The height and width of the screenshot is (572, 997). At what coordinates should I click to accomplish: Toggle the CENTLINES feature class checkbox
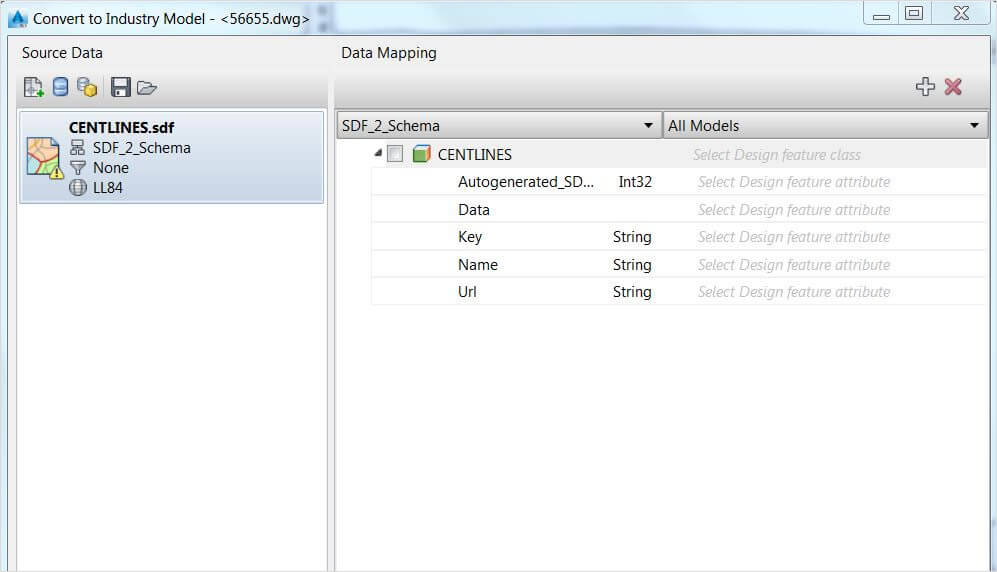pos(395,154)
